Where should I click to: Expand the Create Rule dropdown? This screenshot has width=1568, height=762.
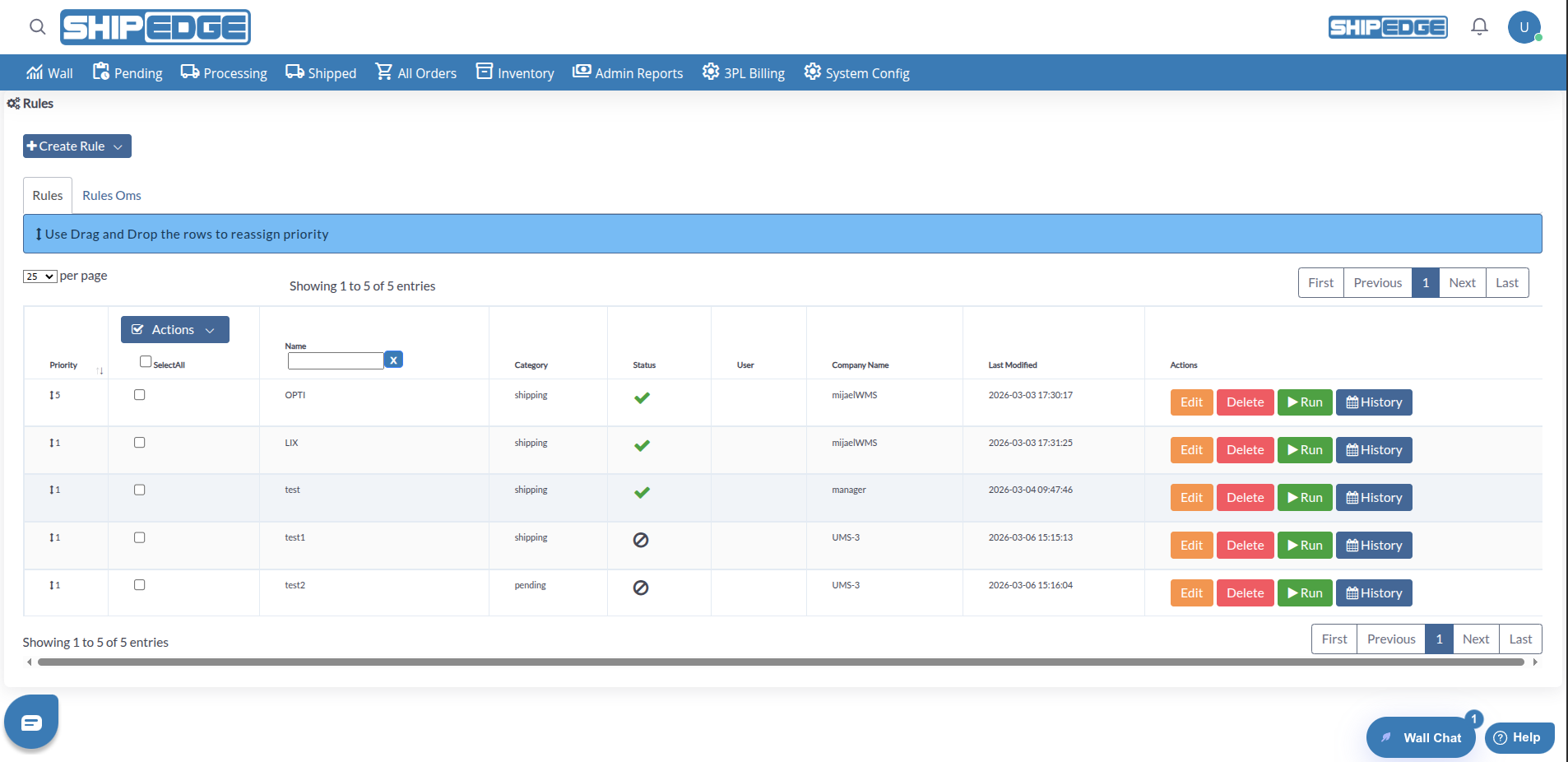click(x=77, y=146)
